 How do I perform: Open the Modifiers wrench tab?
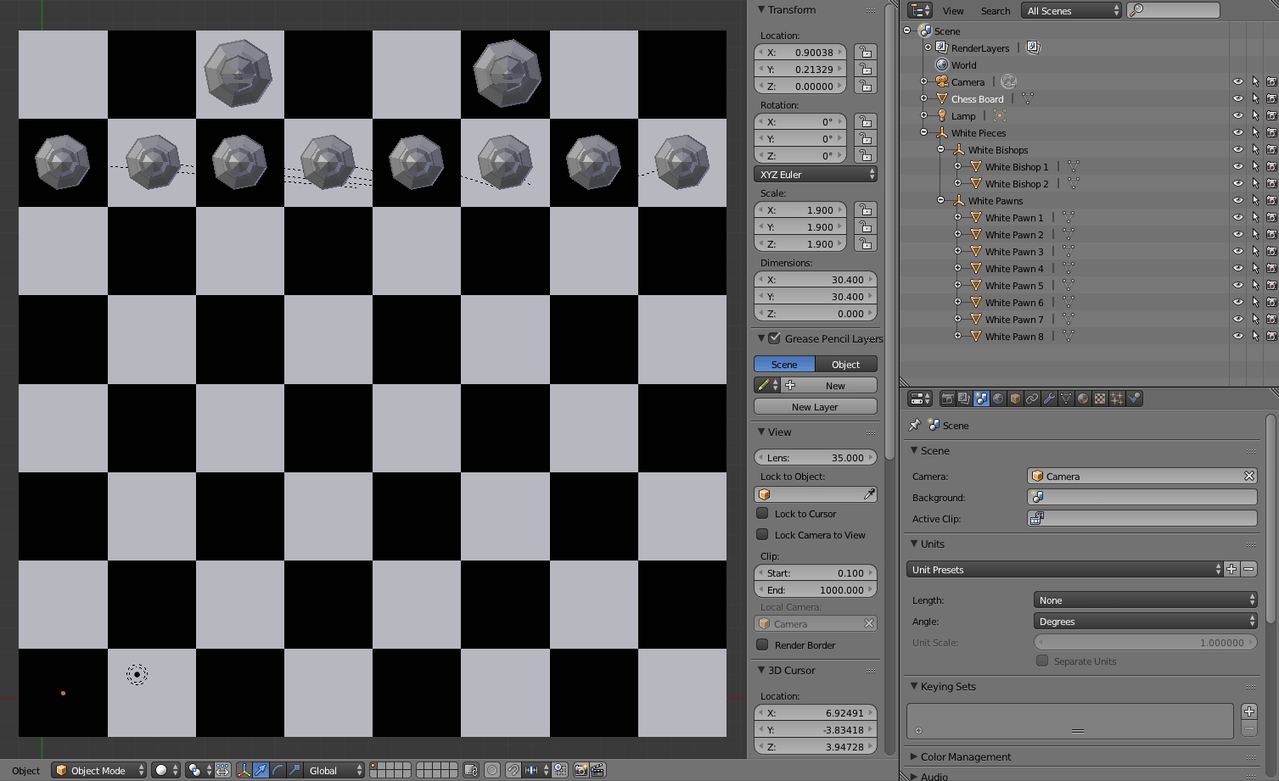[x=1049, y=399]
